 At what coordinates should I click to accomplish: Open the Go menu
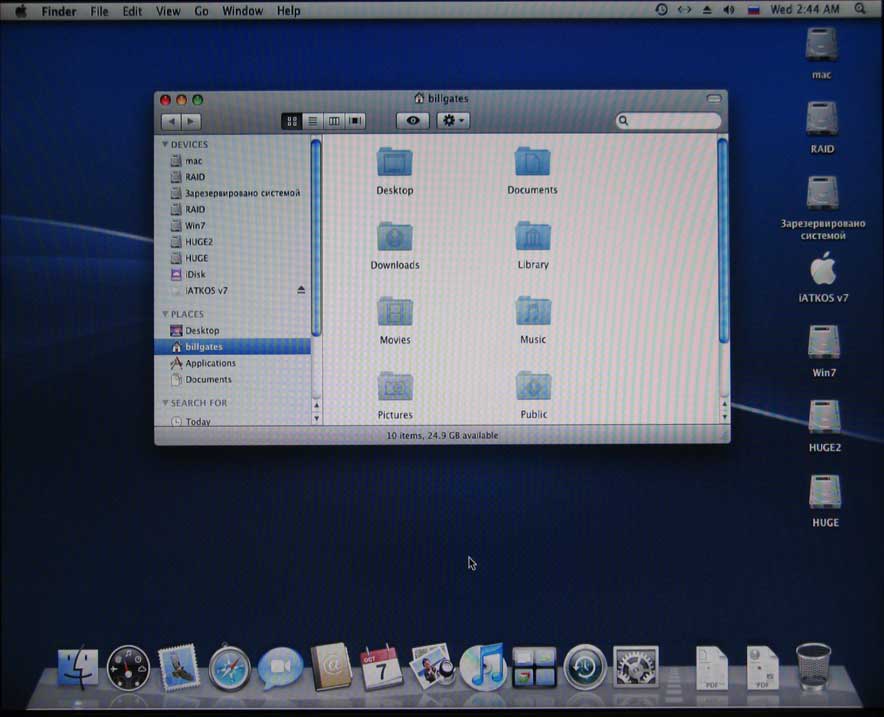coord(202,11)
